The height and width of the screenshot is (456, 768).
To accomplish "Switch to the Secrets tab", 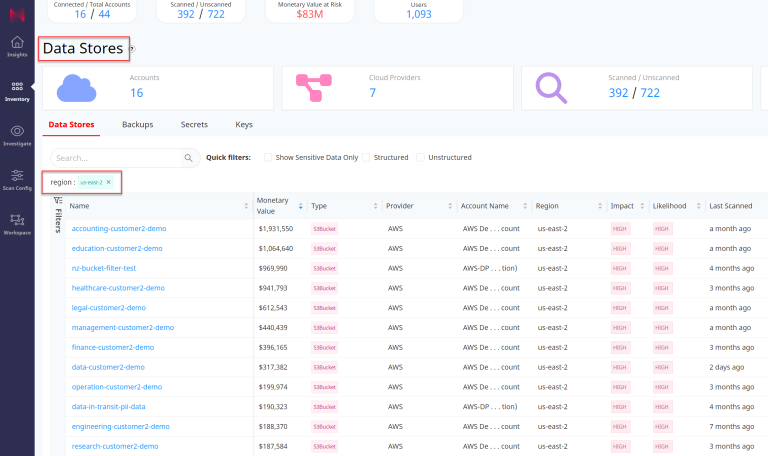I will (194, 124).
